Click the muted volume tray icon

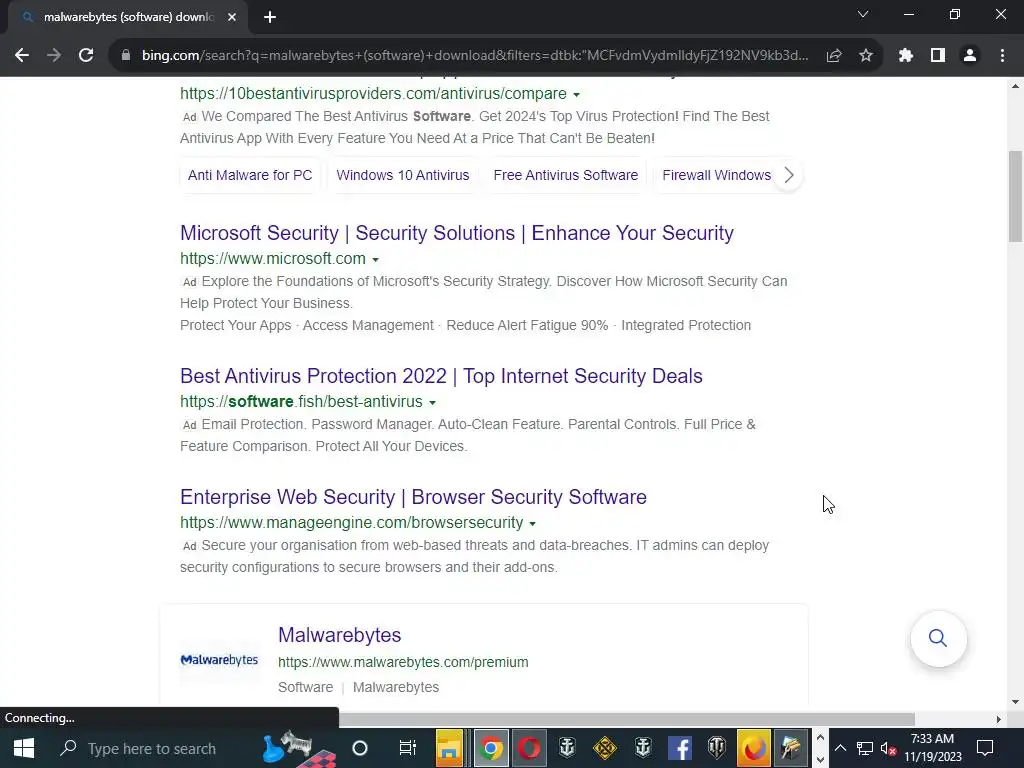coord(888,748)
